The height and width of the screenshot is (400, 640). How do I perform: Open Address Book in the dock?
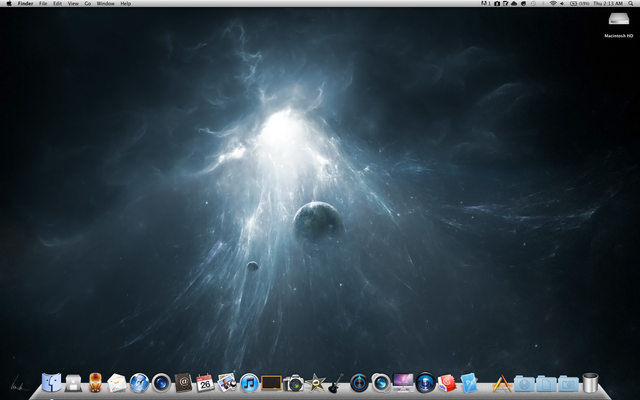[183, 382]
